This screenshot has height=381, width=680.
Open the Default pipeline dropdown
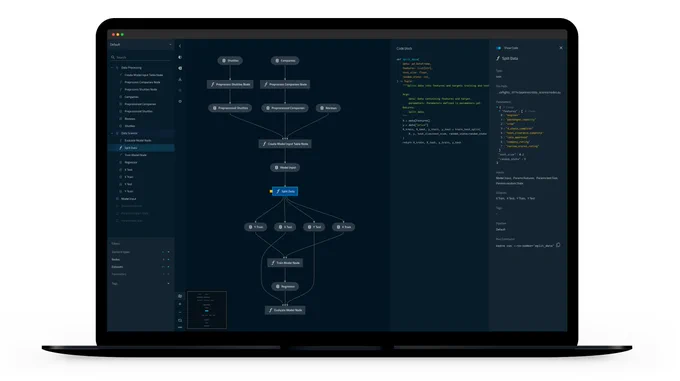pos(141,45)
